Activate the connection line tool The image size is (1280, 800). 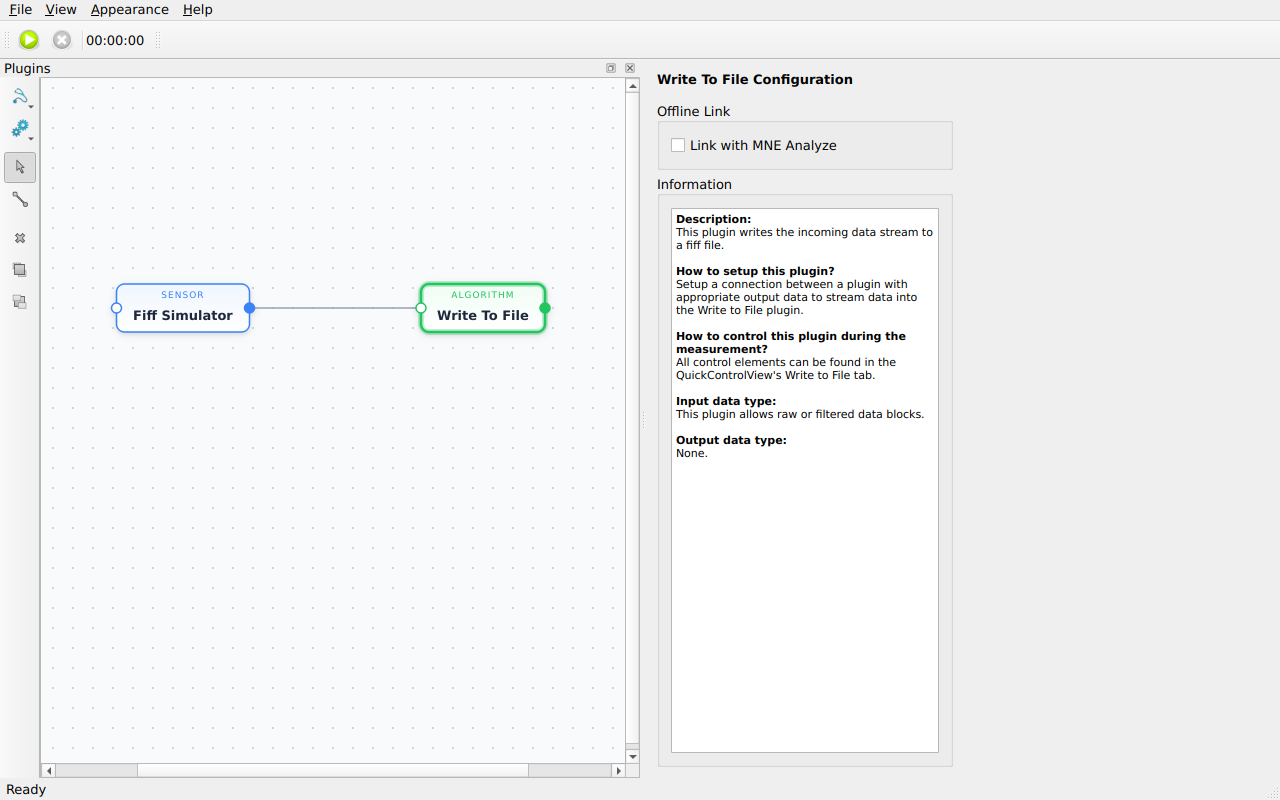tap(20, 200)
